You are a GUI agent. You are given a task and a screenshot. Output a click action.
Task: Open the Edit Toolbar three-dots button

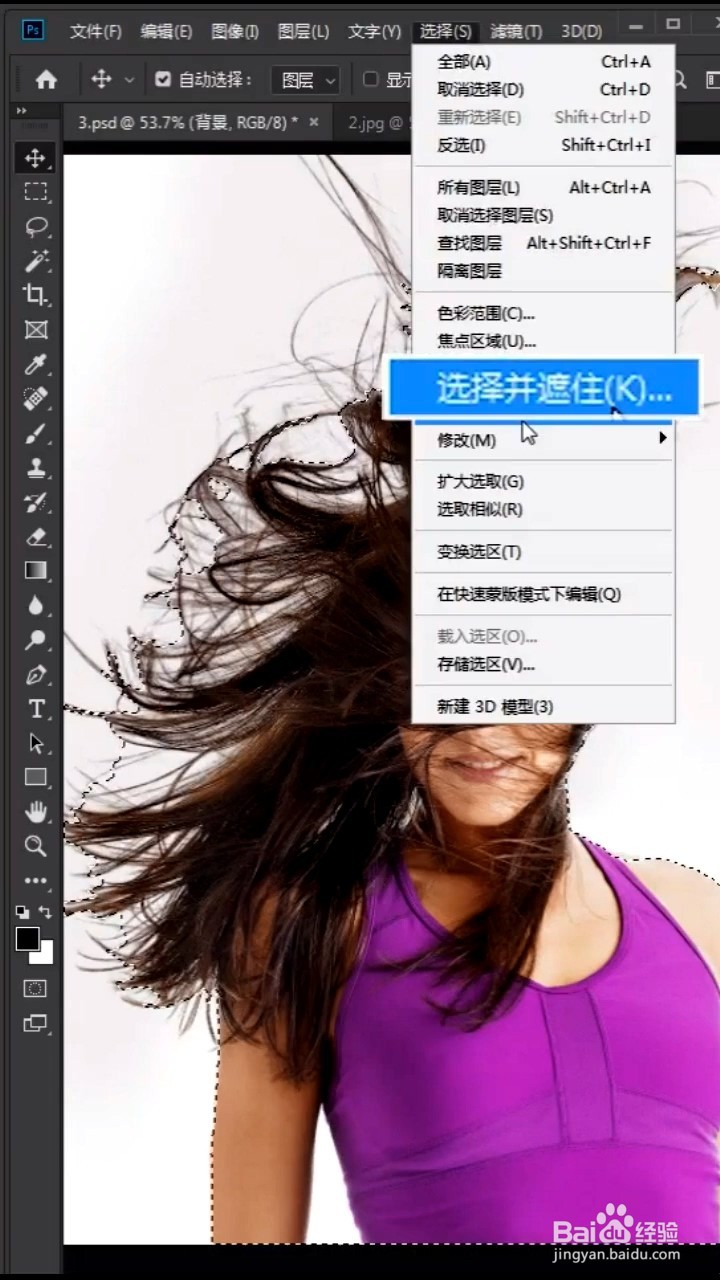36,881
